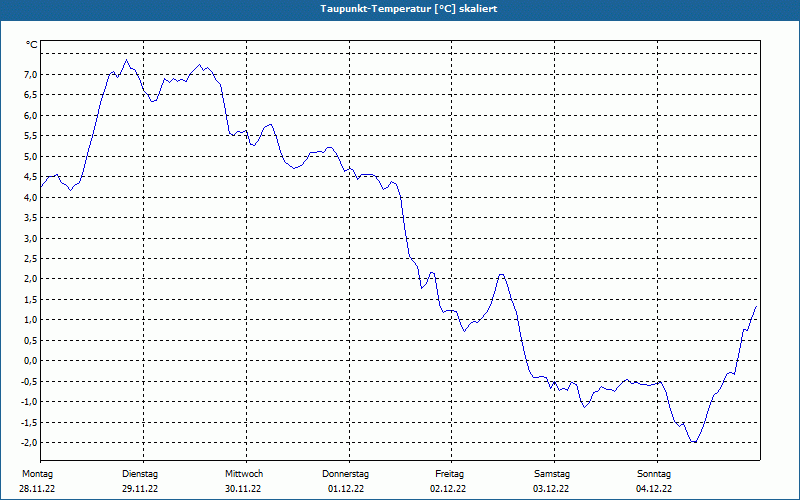
Task: Click the Samstag day label
Action: tap(552, 474)
